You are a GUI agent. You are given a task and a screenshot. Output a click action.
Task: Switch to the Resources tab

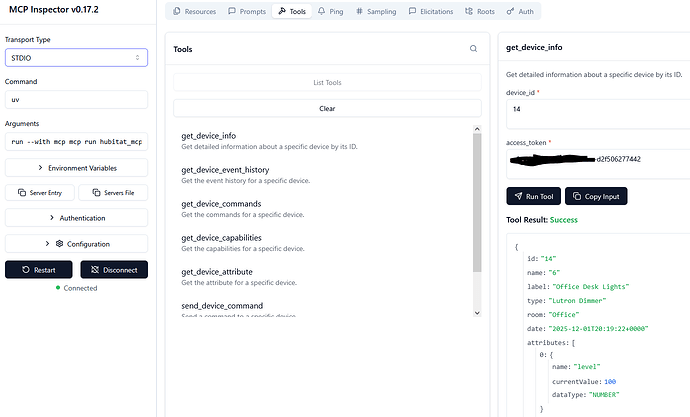pos(194,11)
